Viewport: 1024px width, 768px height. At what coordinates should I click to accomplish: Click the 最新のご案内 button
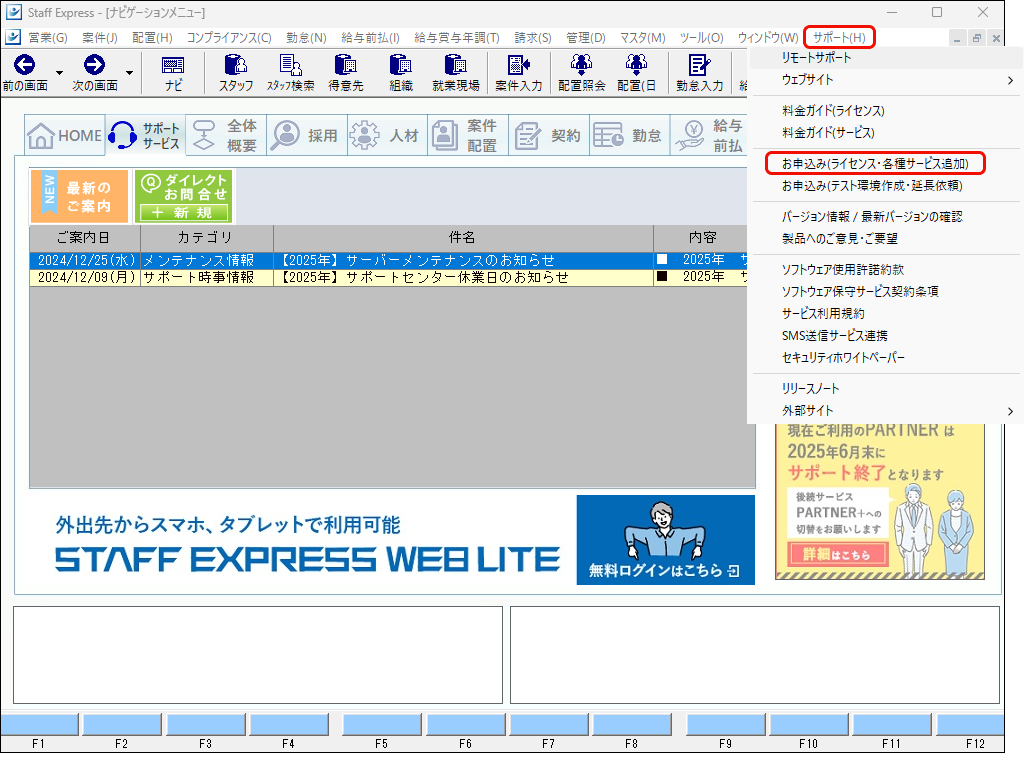80,196
